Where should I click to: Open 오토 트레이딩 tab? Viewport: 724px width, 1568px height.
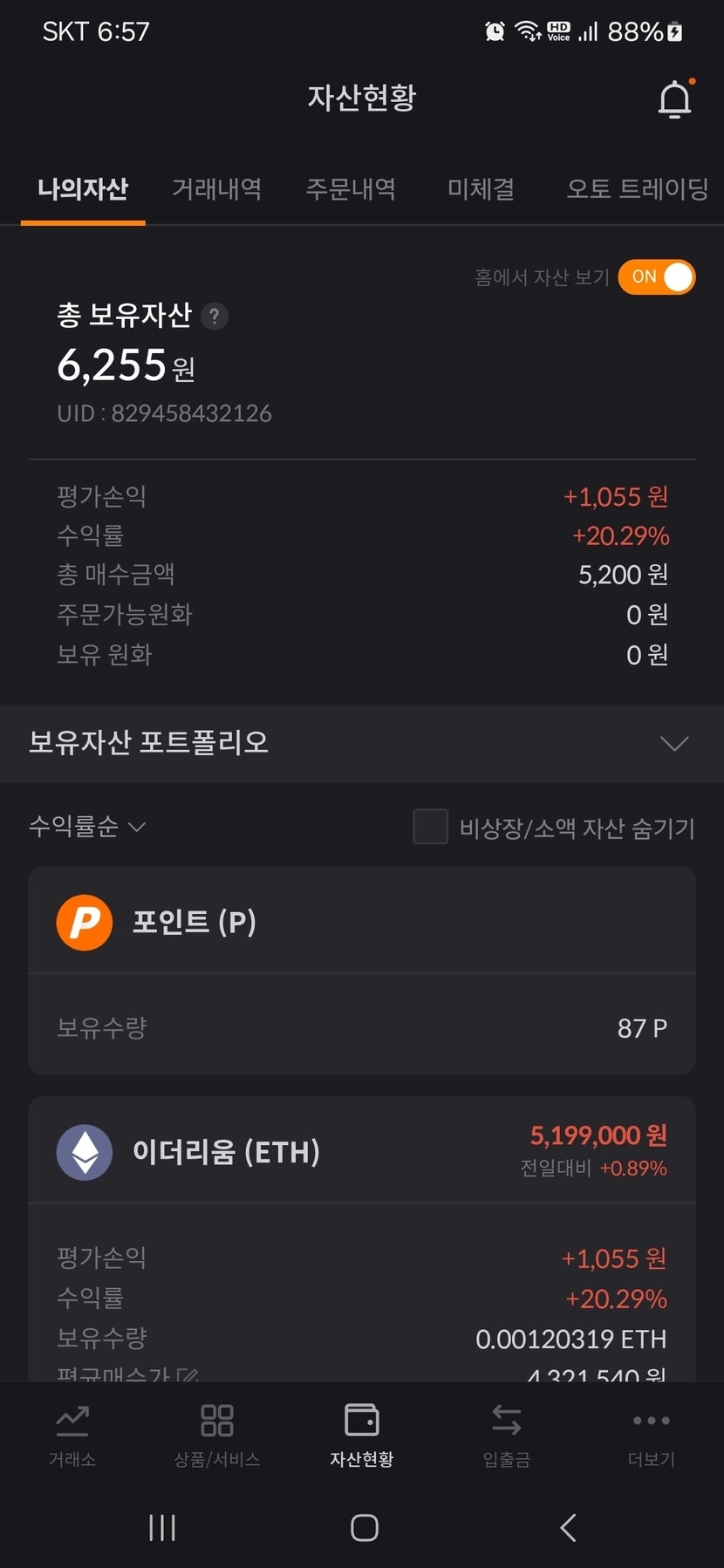[x=637, y=188]
